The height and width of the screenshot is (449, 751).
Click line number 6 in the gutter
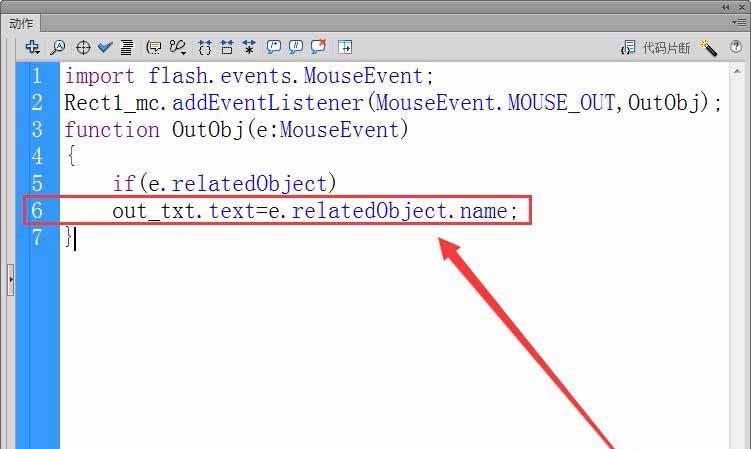click(x=37, y=210)
